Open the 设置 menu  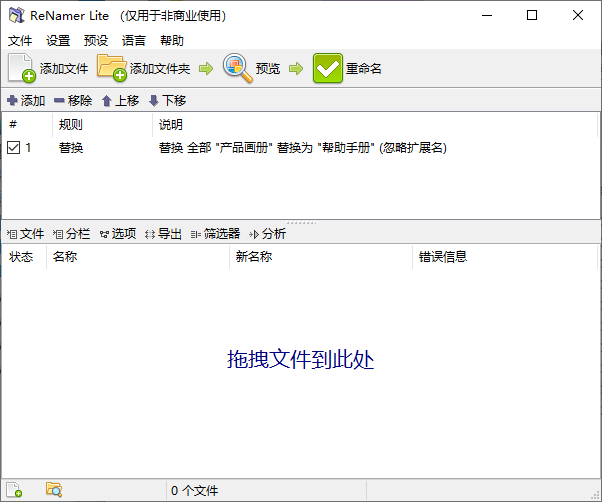point(58,40)
